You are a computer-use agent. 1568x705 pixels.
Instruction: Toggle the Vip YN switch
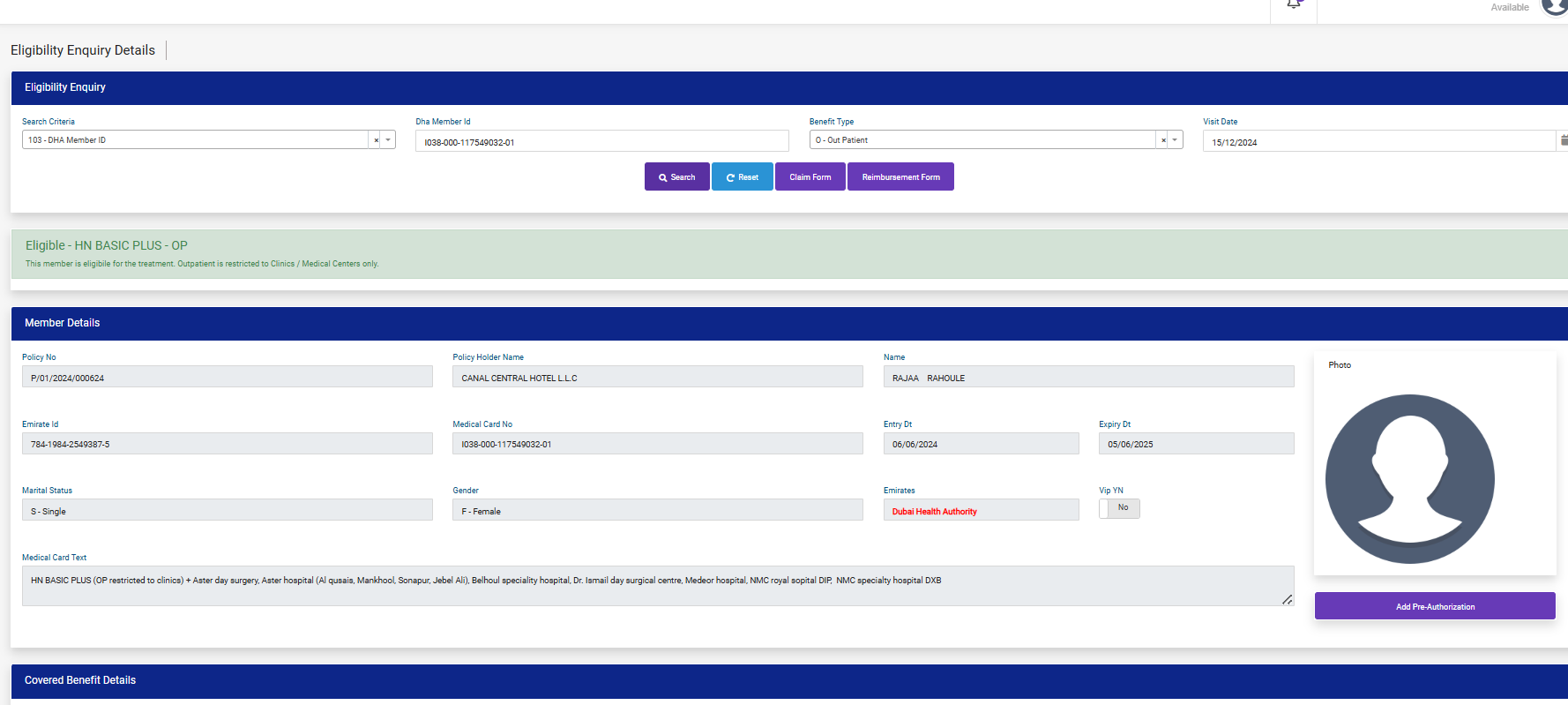(x=1119, y=508)
